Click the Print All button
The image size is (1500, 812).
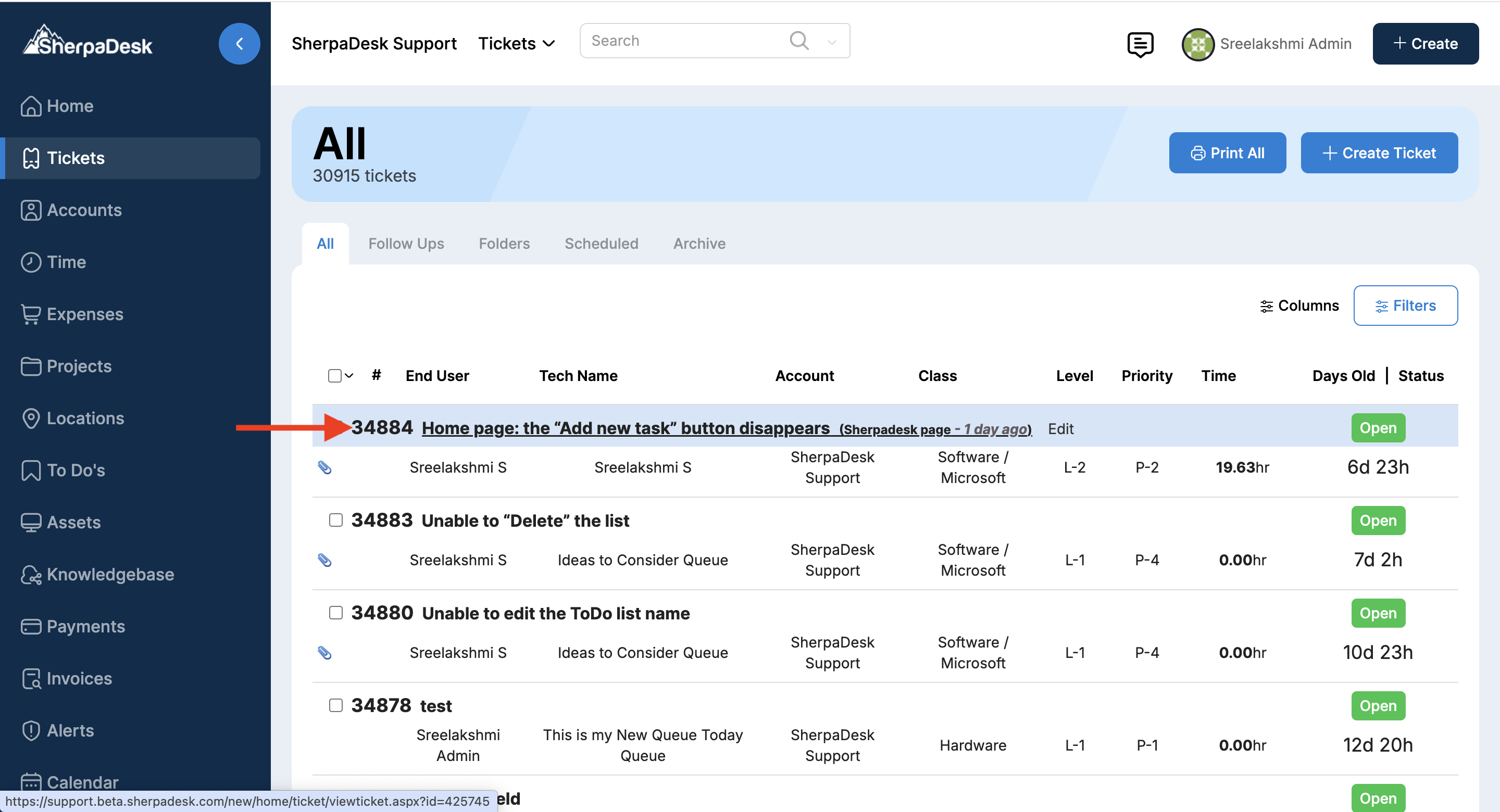pos(1227,153)
